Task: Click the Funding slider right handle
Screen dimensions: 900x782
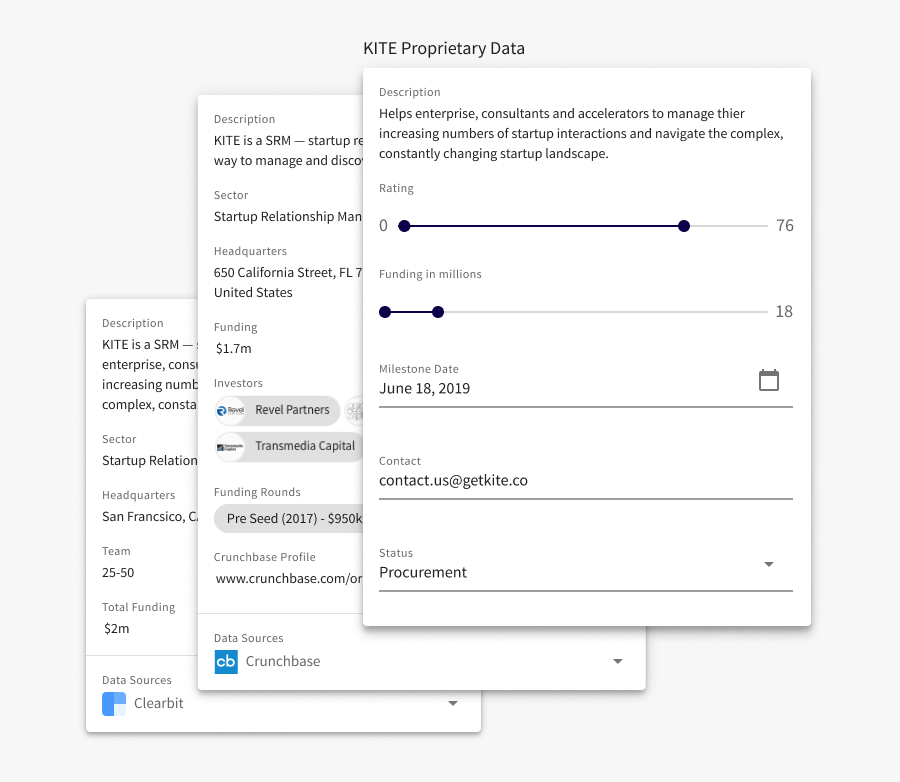Action: coord(437,312)
